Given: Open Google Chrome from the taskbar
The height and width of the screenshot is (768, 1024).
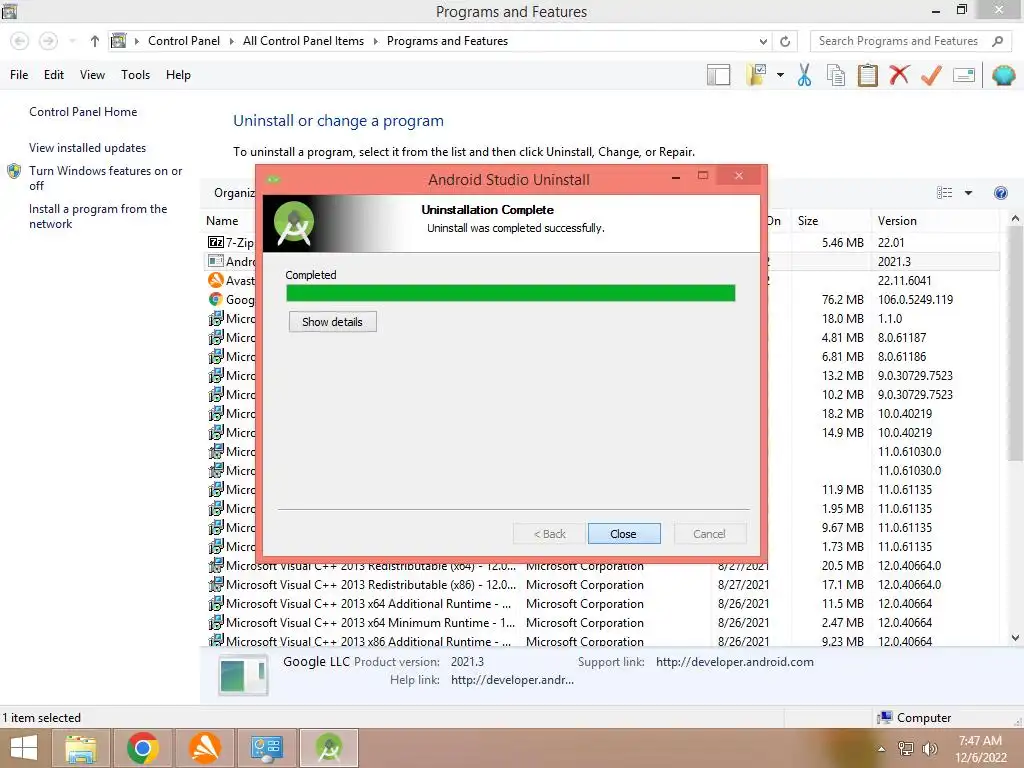Looking at the screenshot, I should 142,748.
